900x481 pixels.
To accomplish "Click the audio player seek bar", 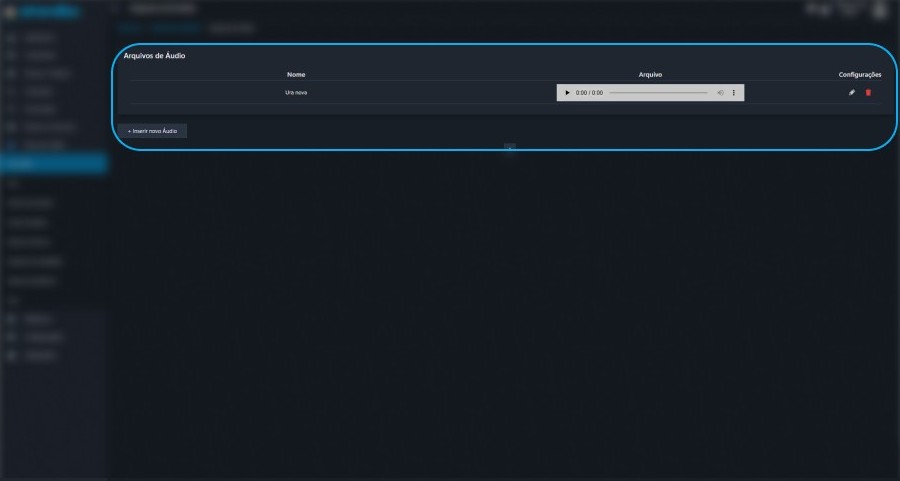I will (x=658, y=92).
